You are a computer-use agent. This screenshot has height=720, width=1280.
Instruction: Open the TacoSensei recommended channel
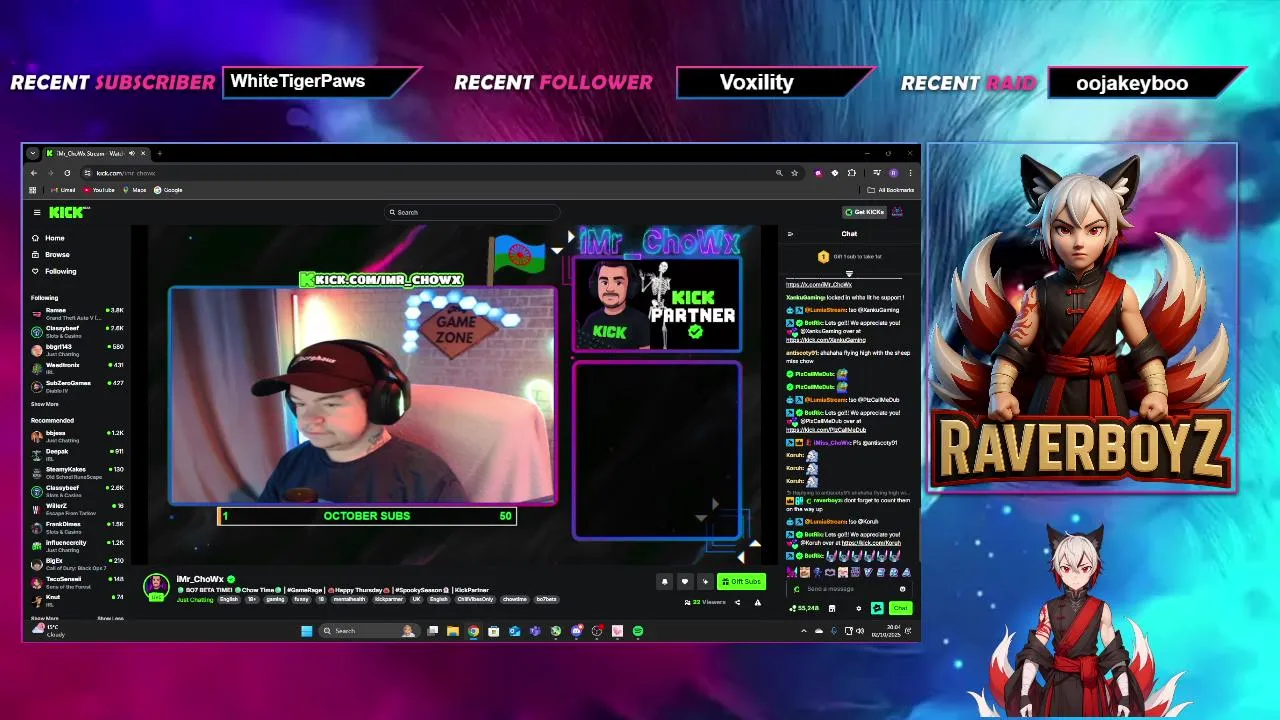pos(77,582)
